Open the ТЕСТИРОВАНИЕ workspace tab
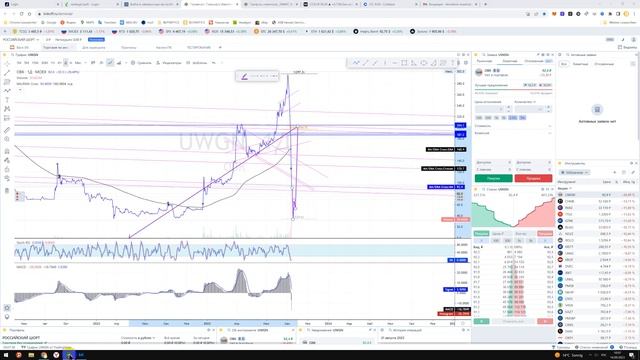640x360 pixels. click(199, 47)
